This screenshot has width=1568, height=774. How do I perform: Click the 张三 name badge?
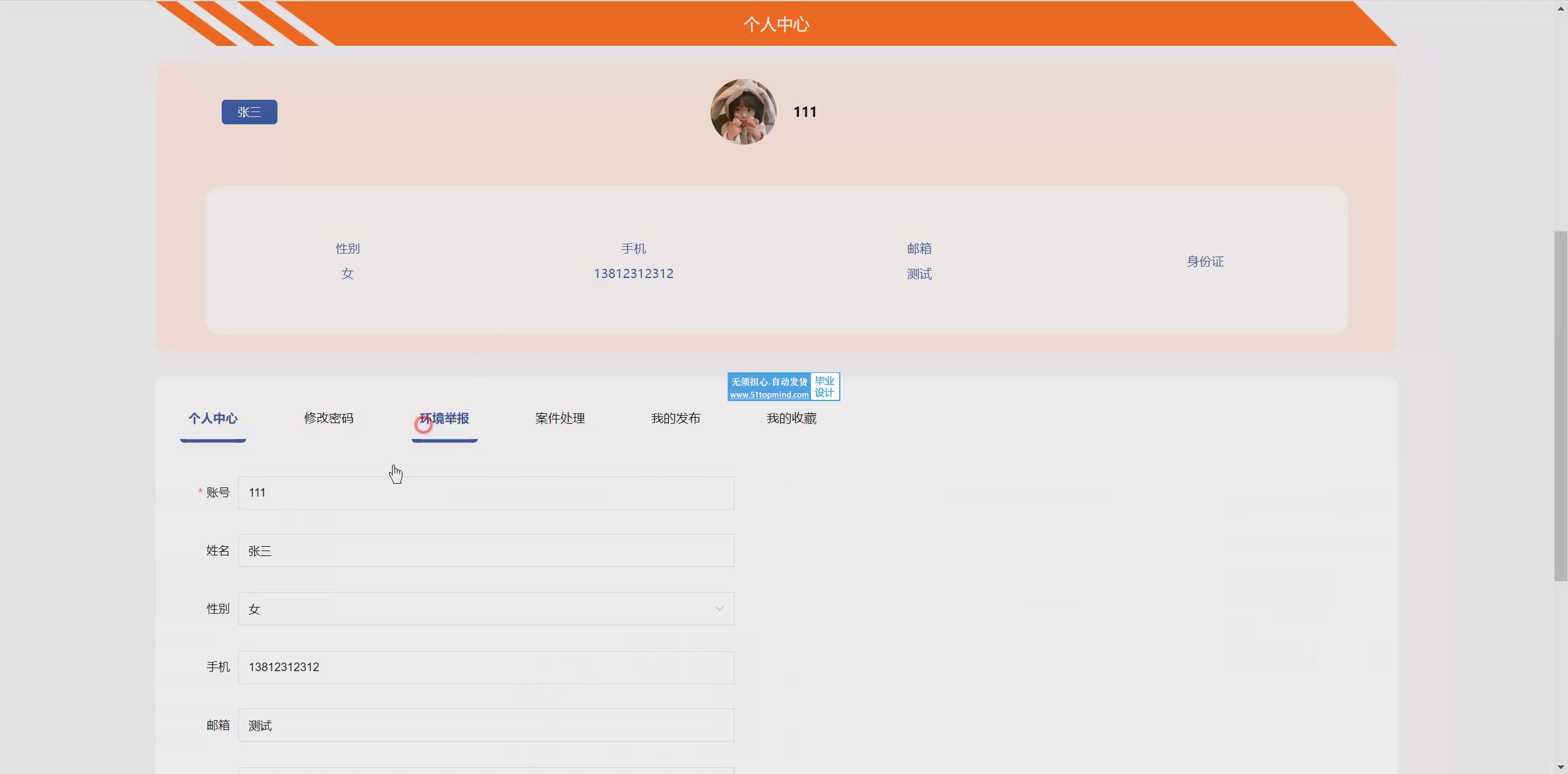pyautogui.click(x=249, y=112)
